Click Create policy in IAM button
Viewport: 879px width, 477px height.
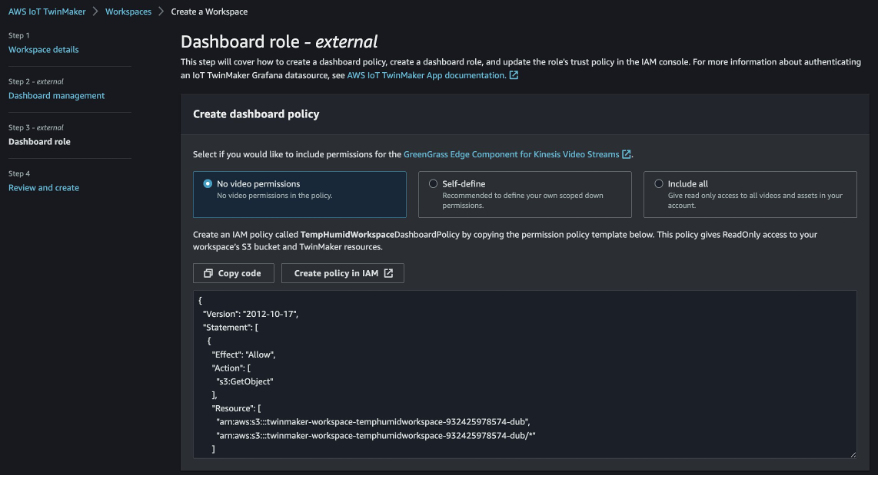(x=343, y=273)
